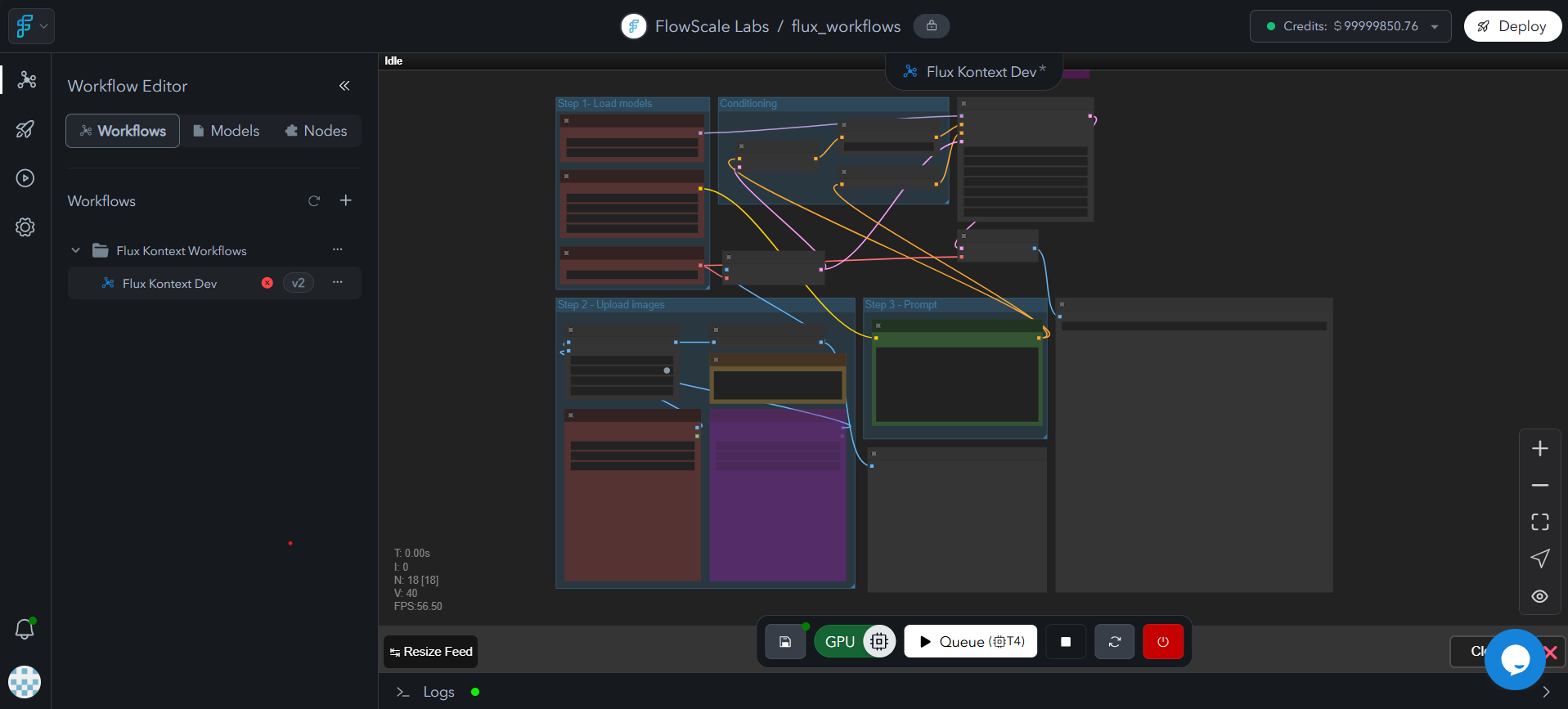
Task: Click the purple node in Step 2
Action: tap(778, 495)
